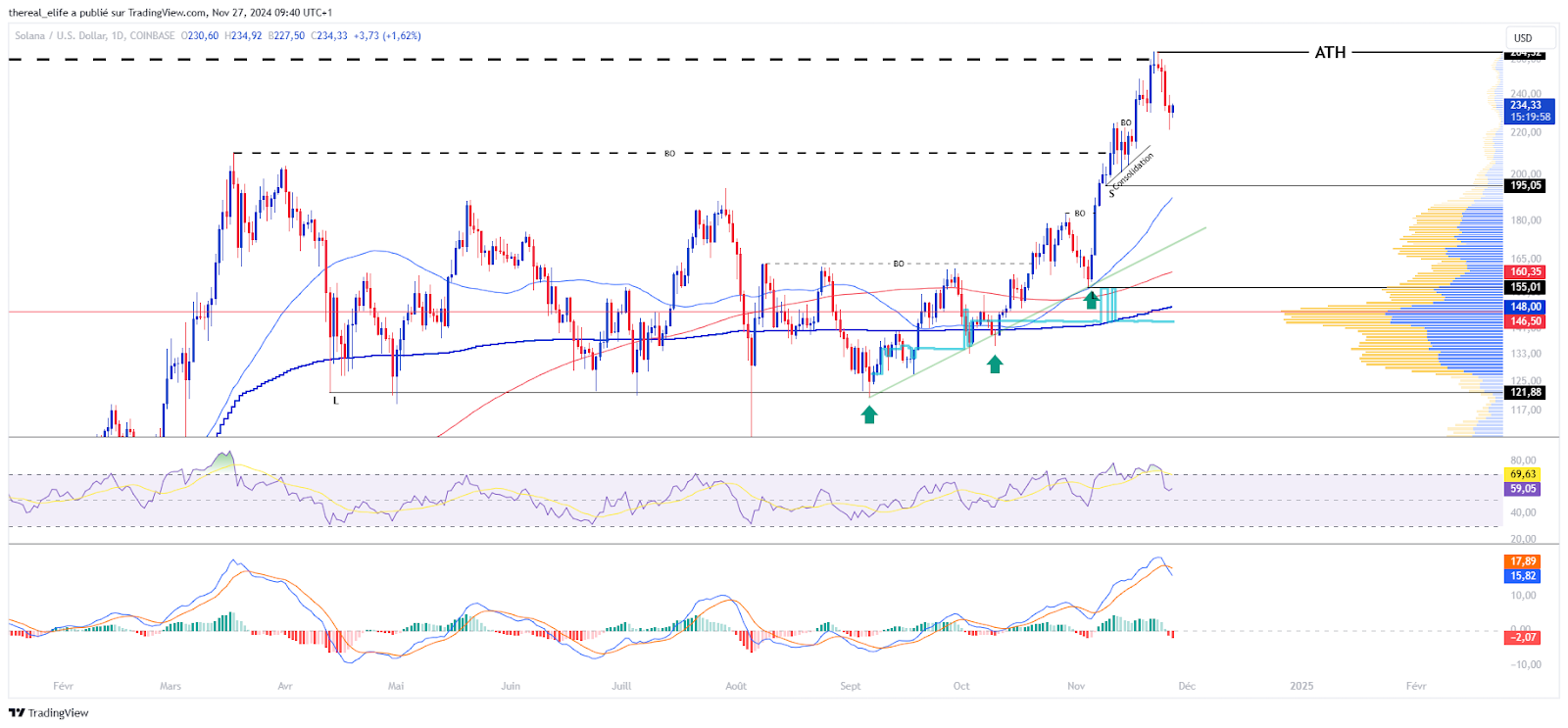Select the yellow RSI value 69,63

pos(1523,474)
